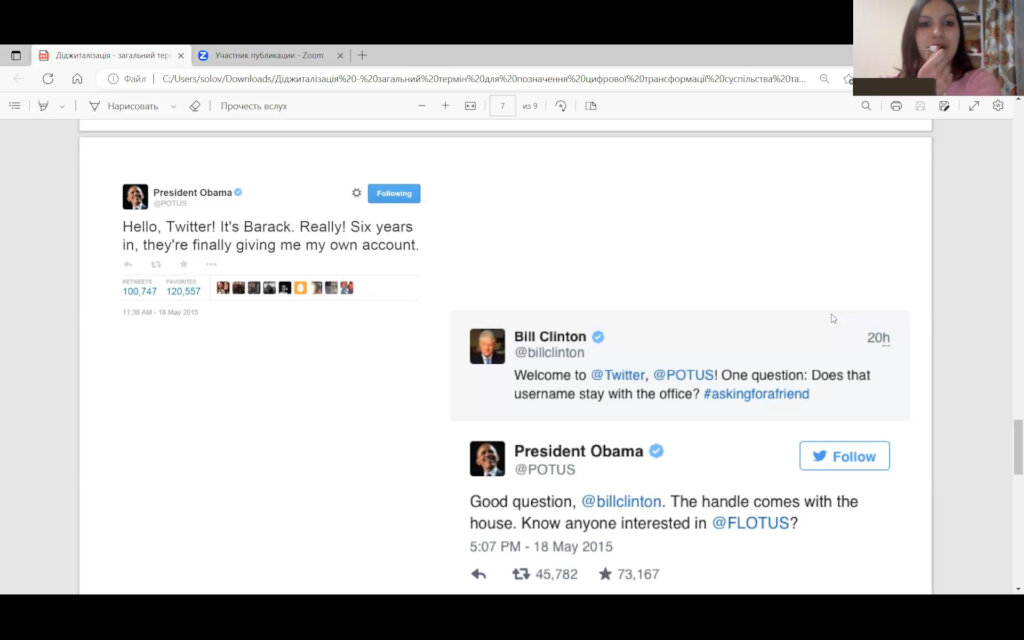Follow President Obama with Follow button
This screenshot has height=640, width=1024.
click(x=844, y=456)
